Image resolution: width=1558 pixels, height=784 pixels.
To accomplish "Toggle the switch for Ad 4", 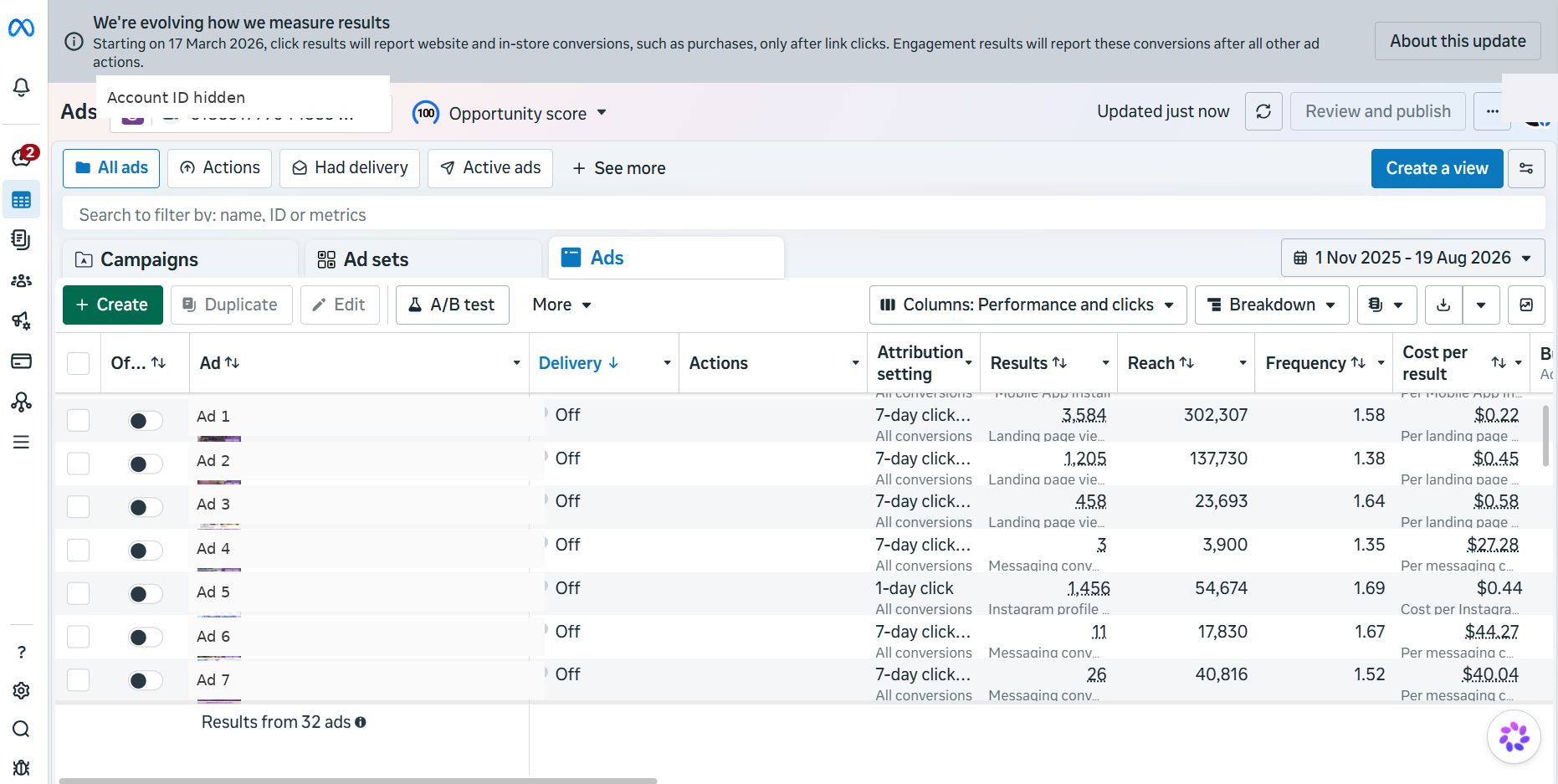I will click(146, 551).
